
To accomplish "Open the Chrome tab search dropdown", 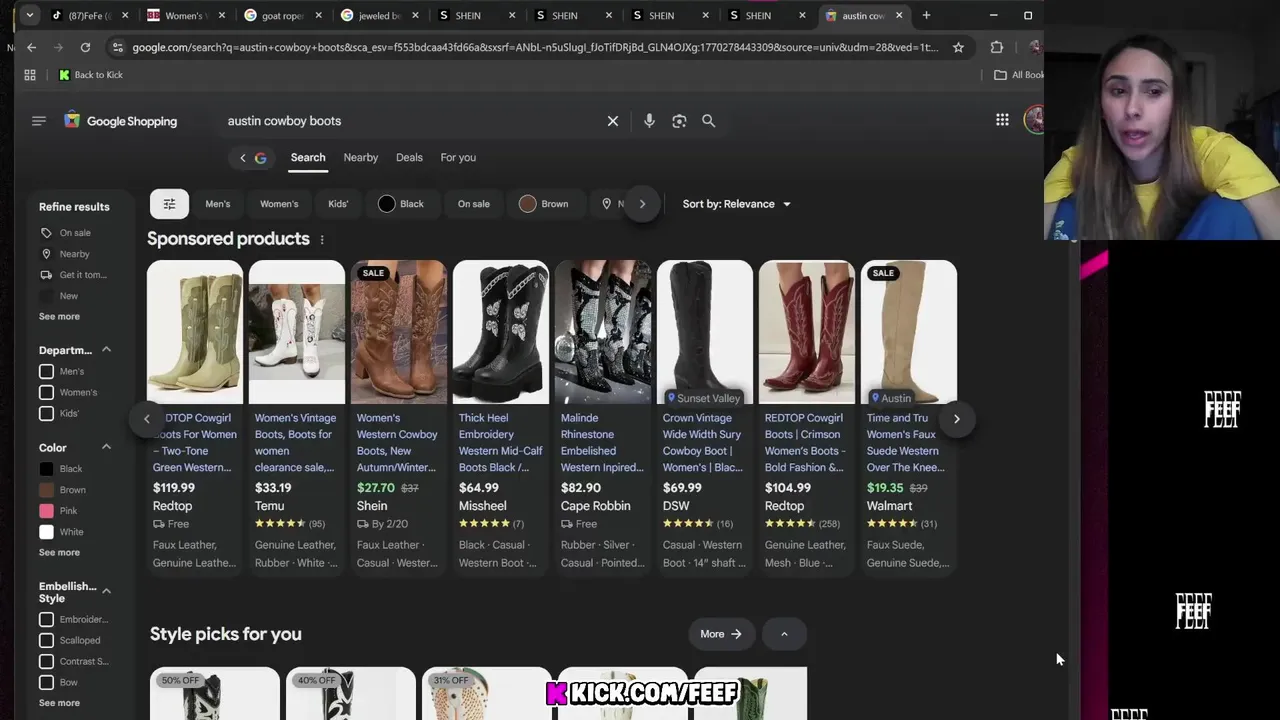I will tap(30, 15).
